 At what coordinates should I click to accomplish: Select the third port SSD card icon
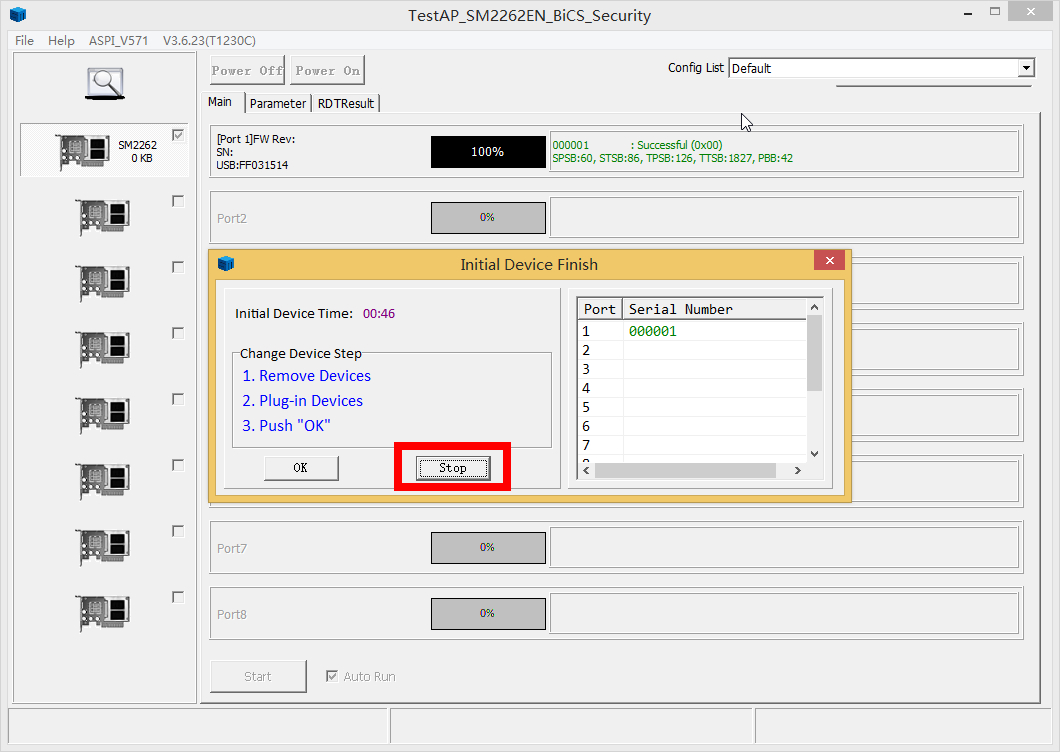point(103,282)
